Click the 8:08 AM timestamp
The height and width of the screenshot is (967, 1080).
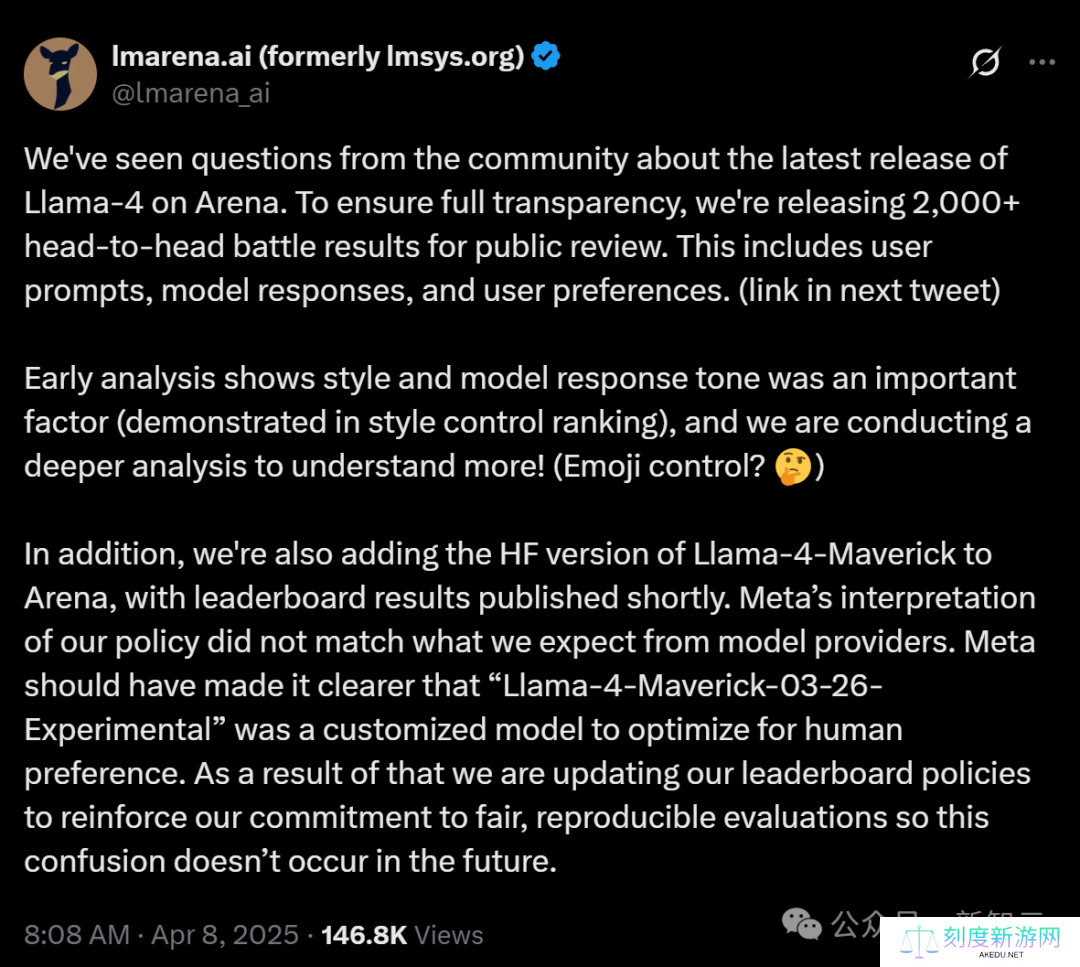pyautogui.click(x=77, y=935)
